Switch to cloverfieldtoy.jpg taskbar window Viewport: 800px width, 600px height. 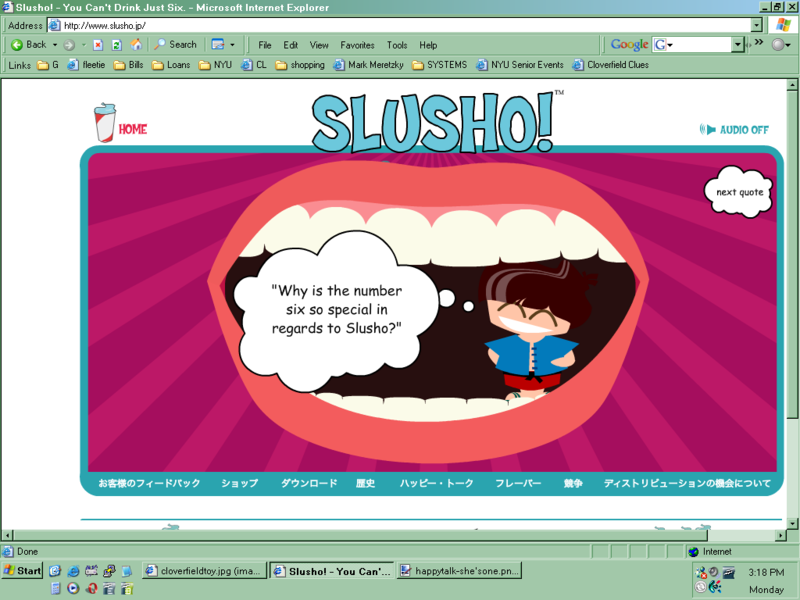point(204,571)
